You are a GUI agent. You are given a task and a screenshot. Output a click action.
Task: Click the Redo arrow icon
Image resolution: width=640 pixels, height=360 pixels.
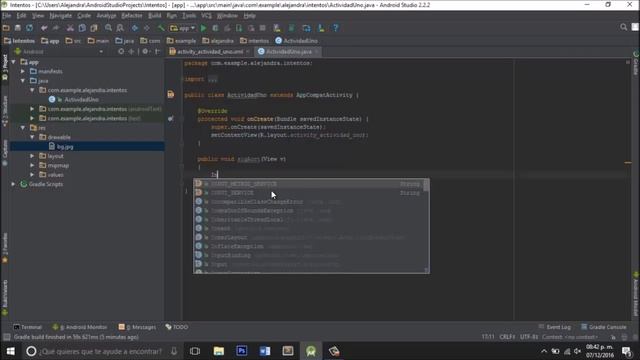click(x=56, y=28)
